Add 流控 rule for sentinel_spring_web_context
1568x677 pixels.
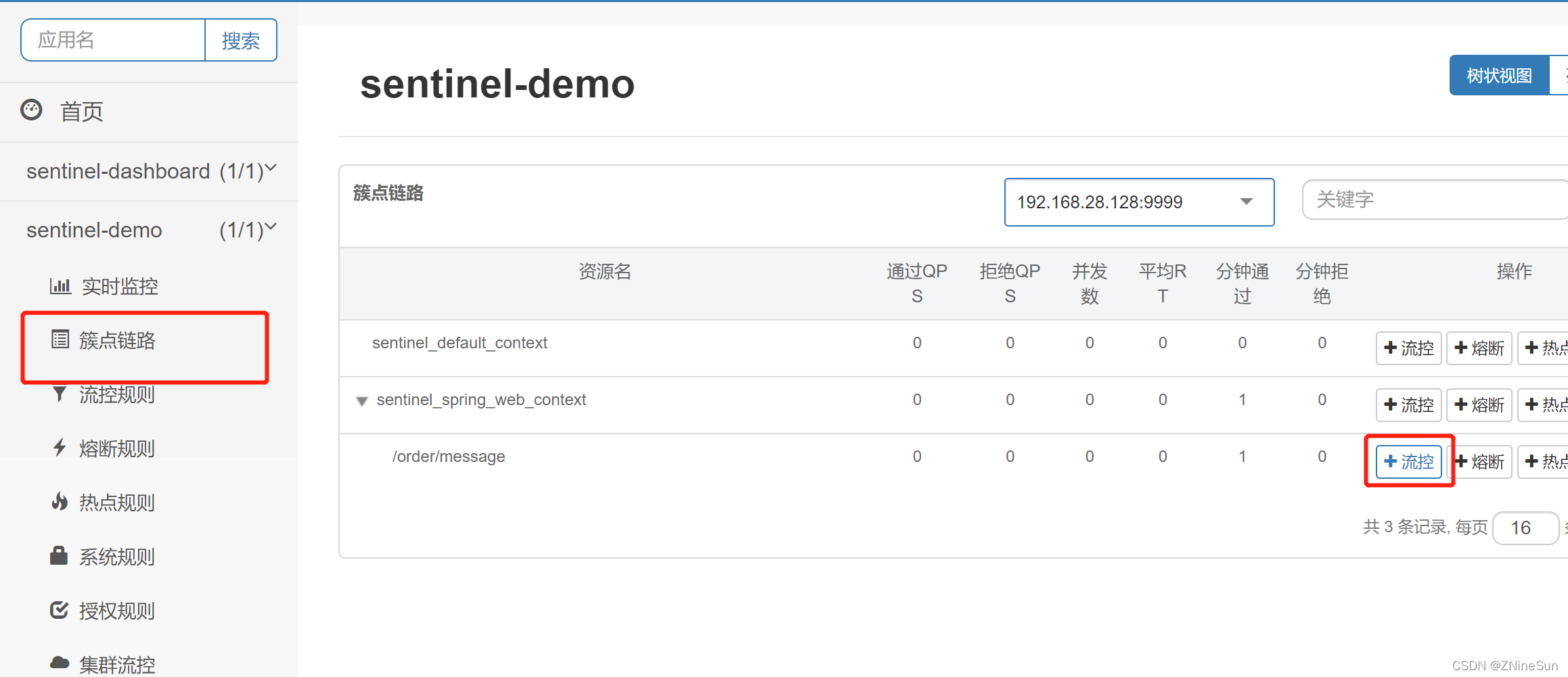[x=1409, y=405]
